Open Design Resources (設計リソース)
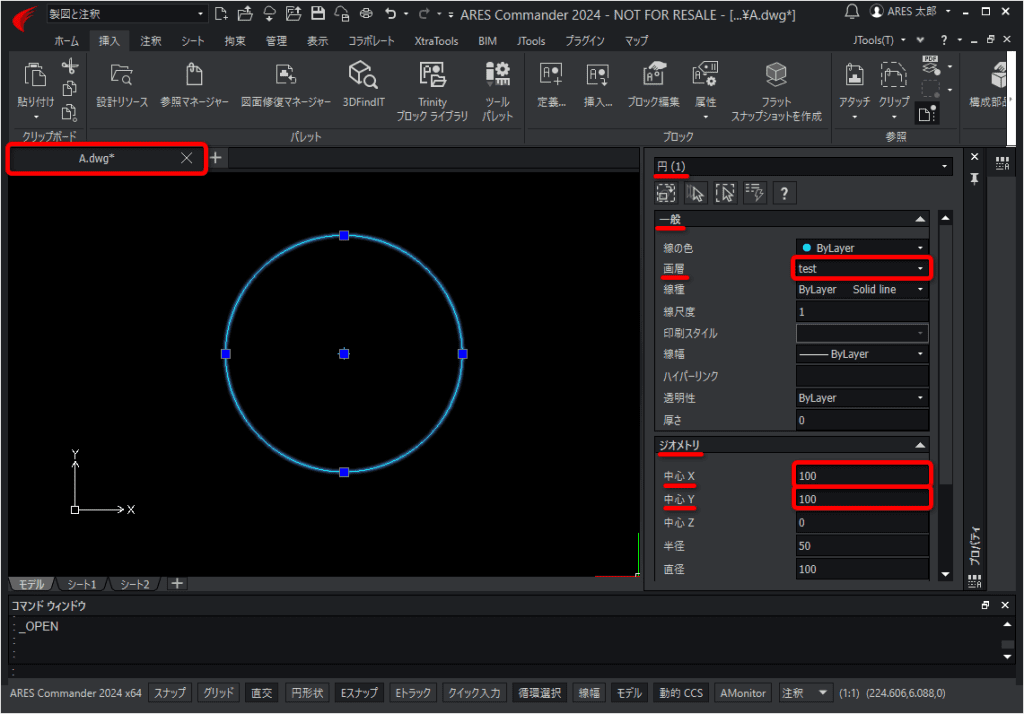Screen dimensions: 1024x714 click(122, 85)
